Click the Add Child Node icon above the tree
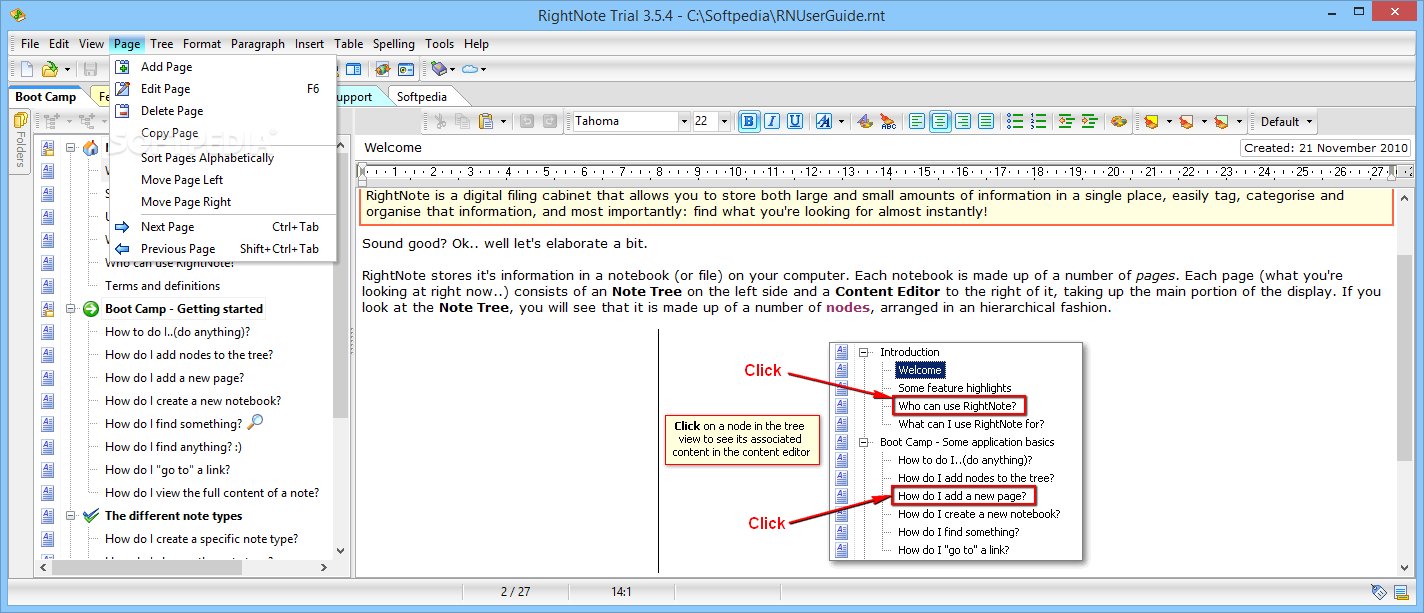Screen dimensions: 1424x613 pos(87,121)
